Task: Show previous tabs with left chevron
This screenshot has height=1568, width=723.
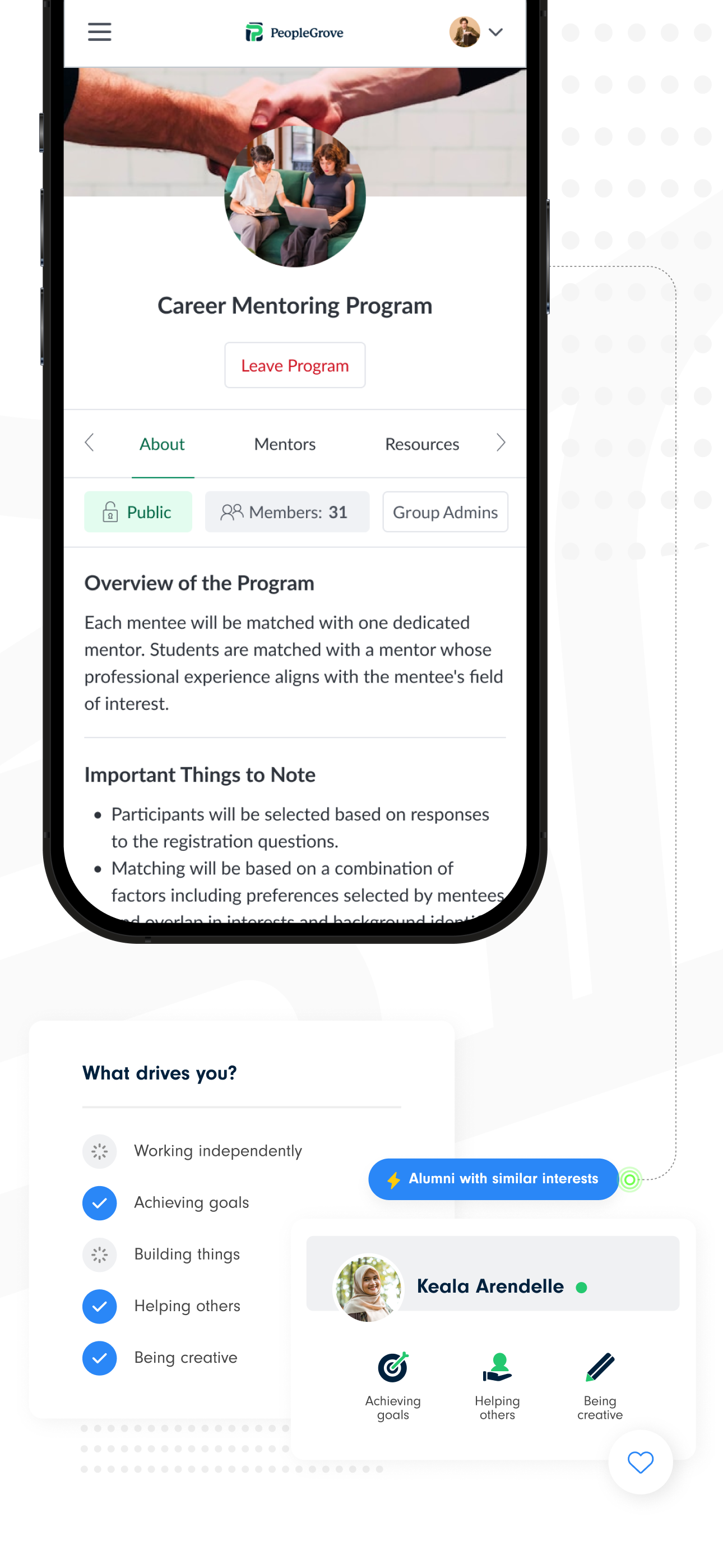Action: [90, 442]
